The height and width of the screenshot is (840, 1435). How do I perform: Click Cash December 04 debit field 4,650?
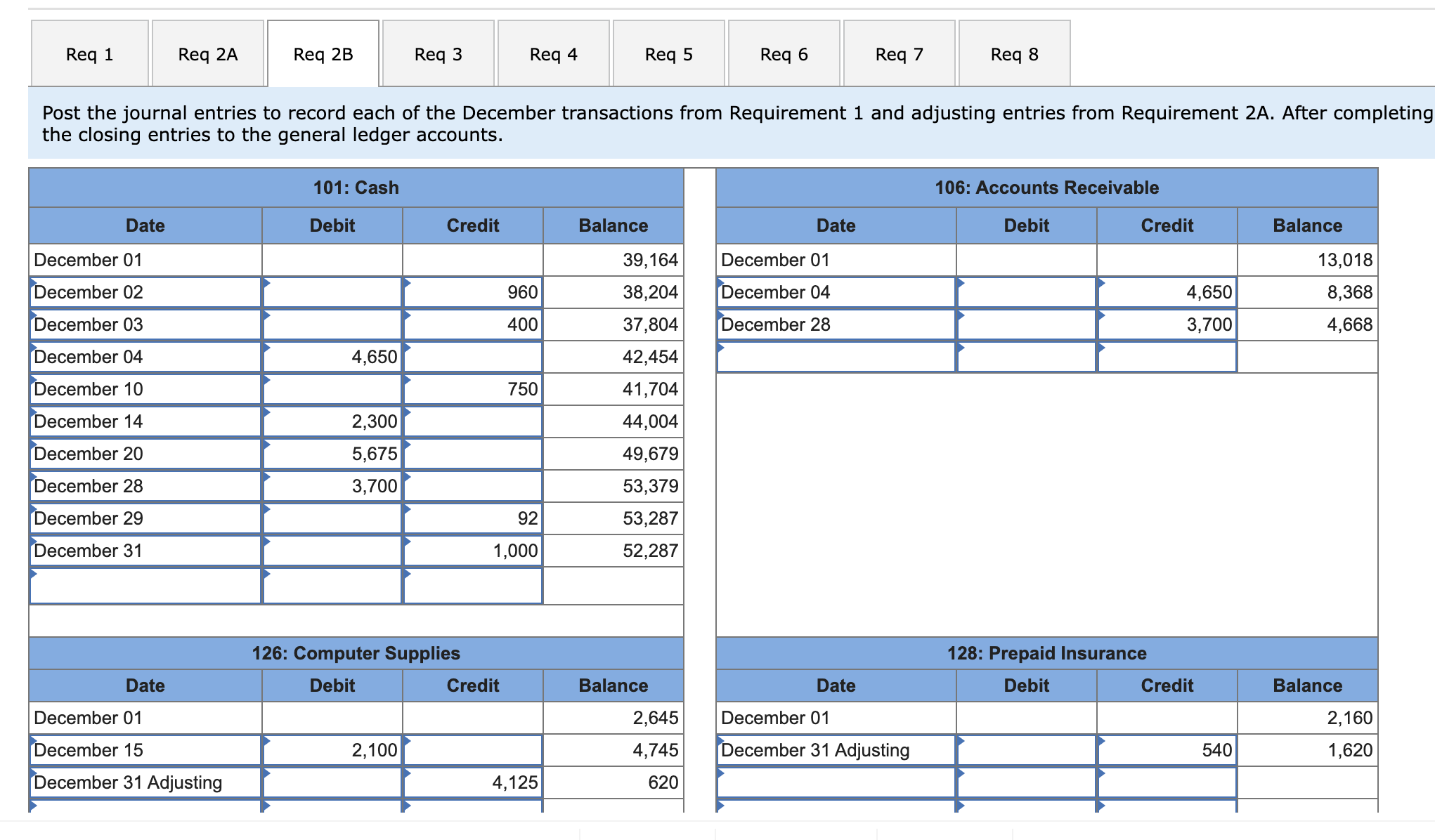pyautogui.click(x=332, y=357)
